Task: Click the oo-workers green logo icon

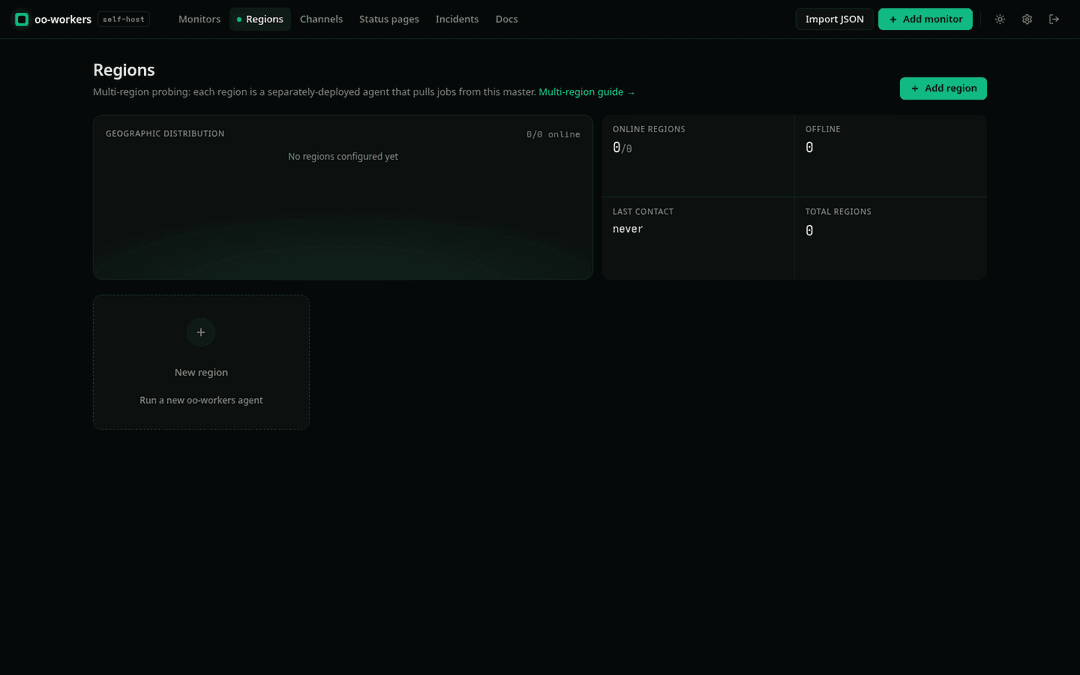Action: pos(21,19)
